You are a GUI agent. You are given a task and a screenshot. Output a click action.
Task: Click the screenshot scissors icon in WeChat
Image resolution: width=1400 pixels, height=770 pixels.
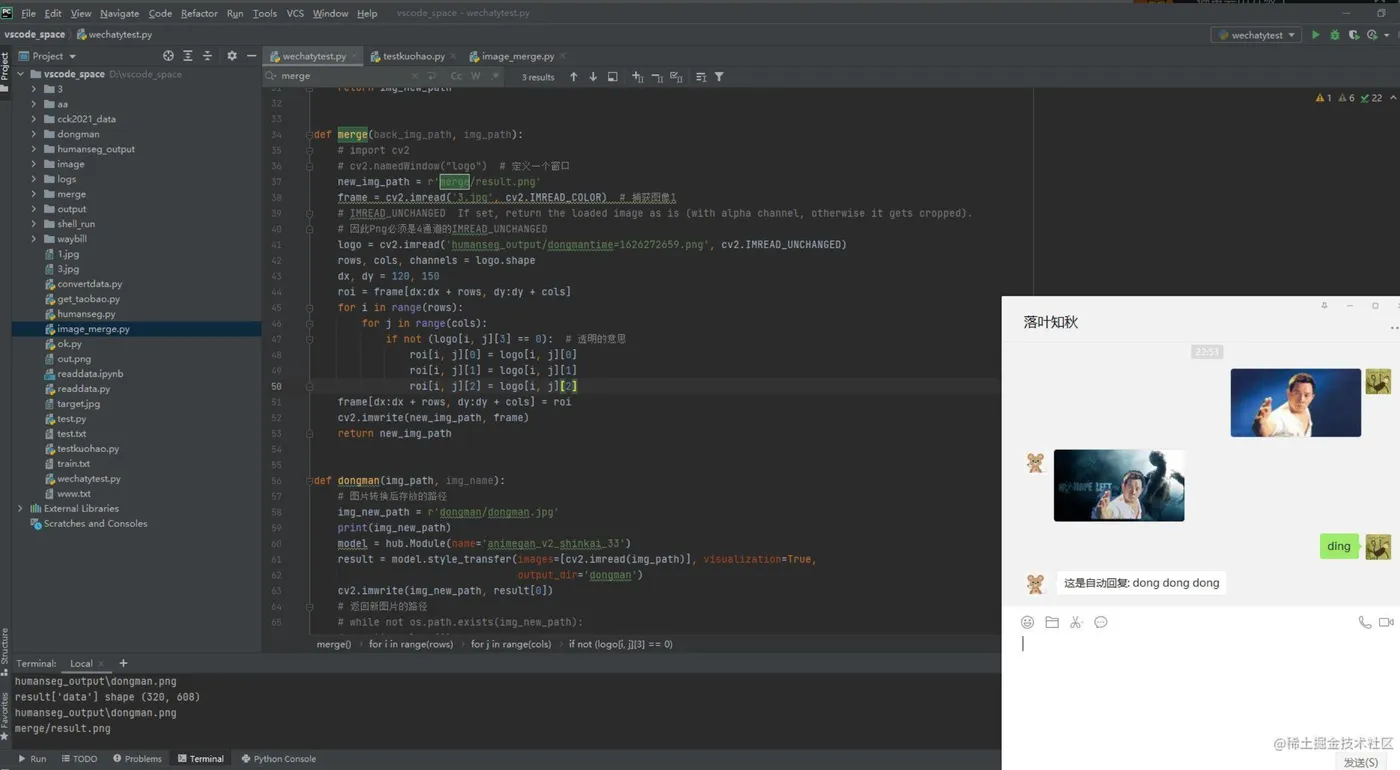[1076, 622]
